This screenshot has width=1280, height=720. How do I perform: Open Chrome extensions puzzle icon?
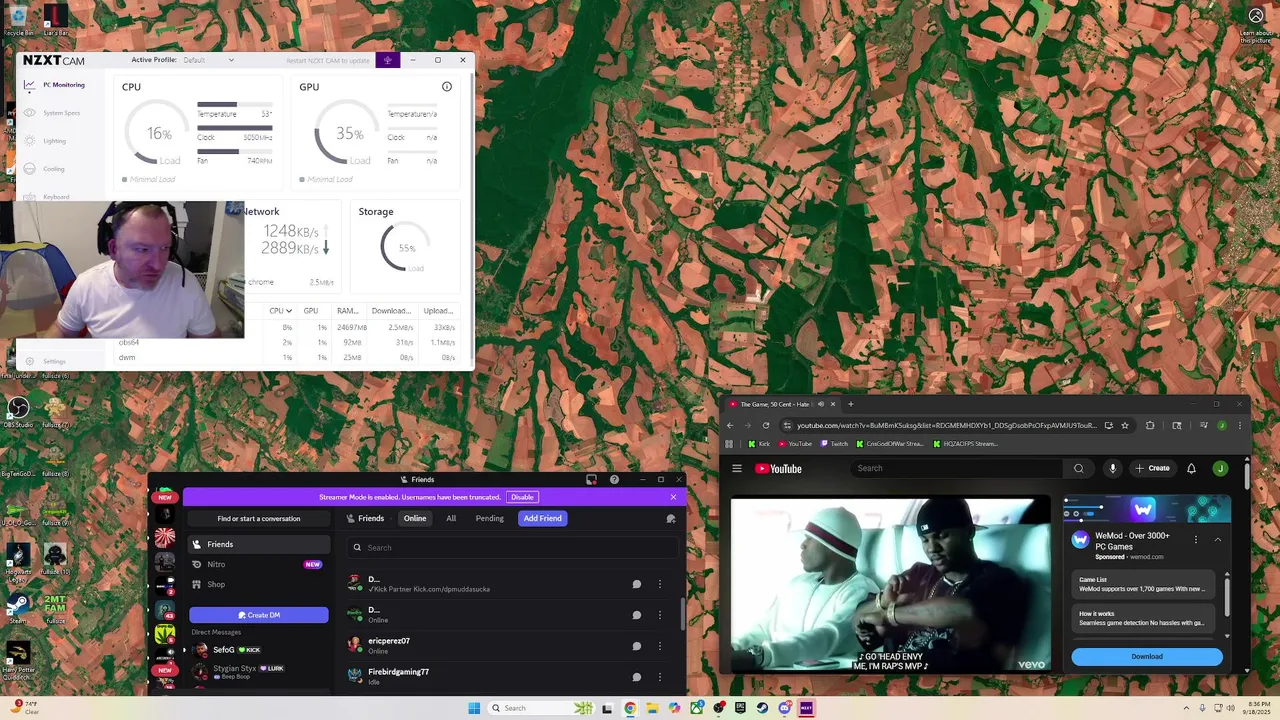click(1150, 425)
